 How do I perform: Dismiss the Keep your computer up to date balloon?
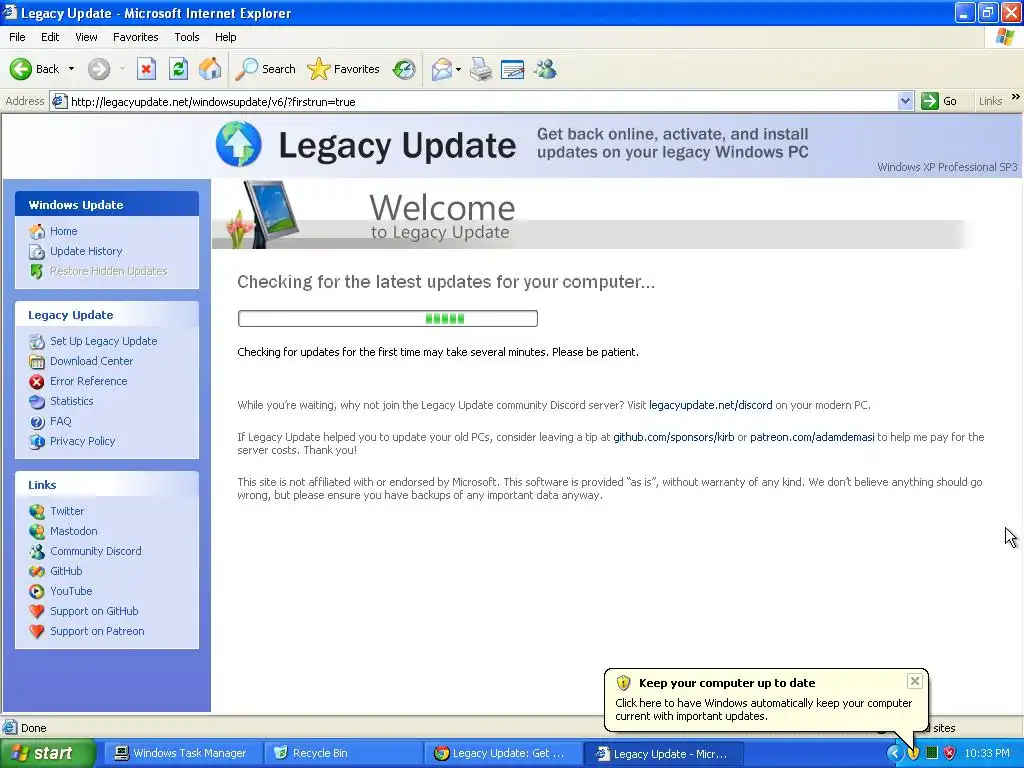click(914, 681)
